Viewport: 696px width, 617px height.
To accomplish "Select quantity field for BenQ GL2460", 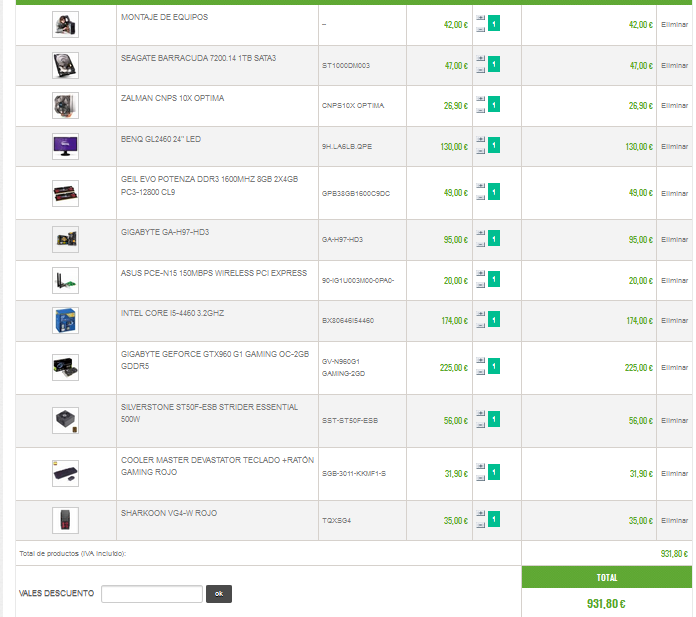I will point(494,145).
